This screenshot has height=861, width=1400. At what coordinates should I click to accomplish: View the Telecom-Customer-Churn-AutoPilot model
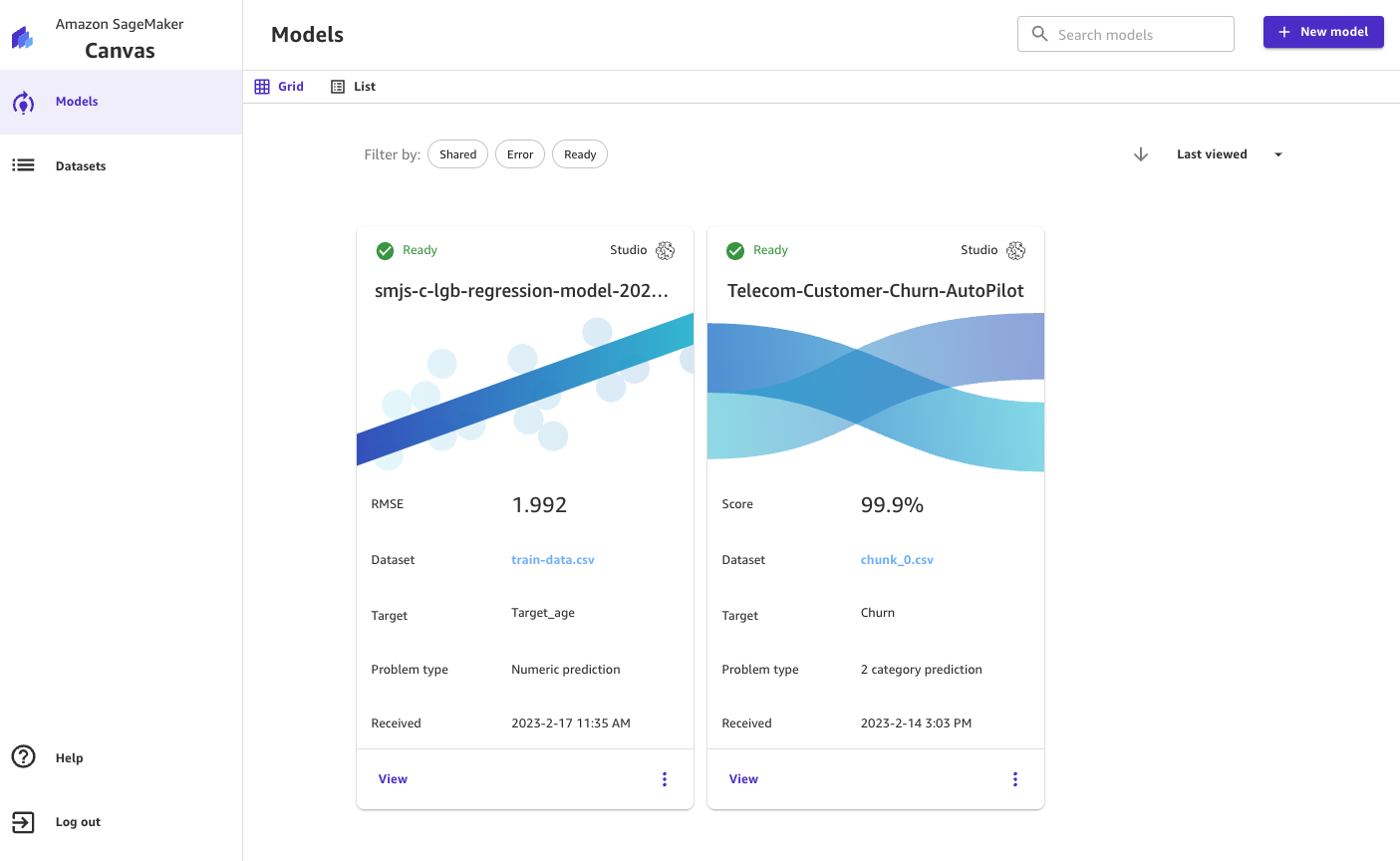[x=743, y=779]
